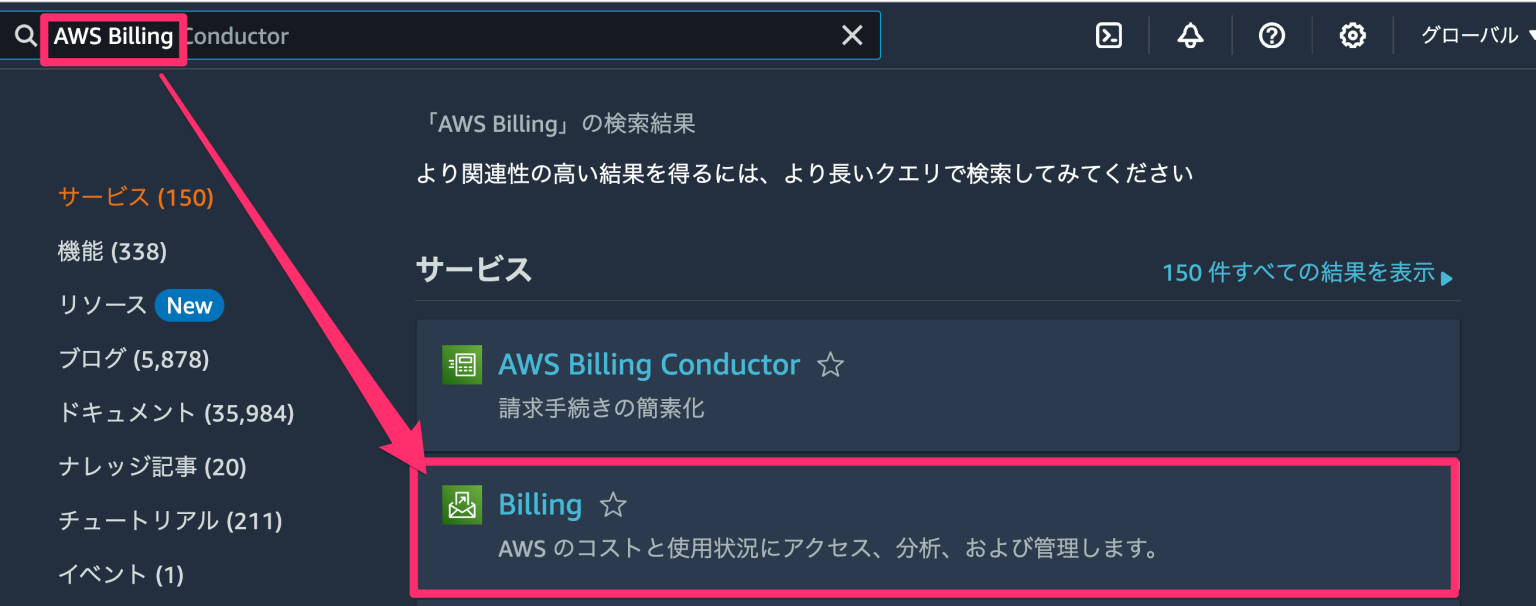
Task: Click the AWS Billing Conductor service icon
Action: point(461,364)
